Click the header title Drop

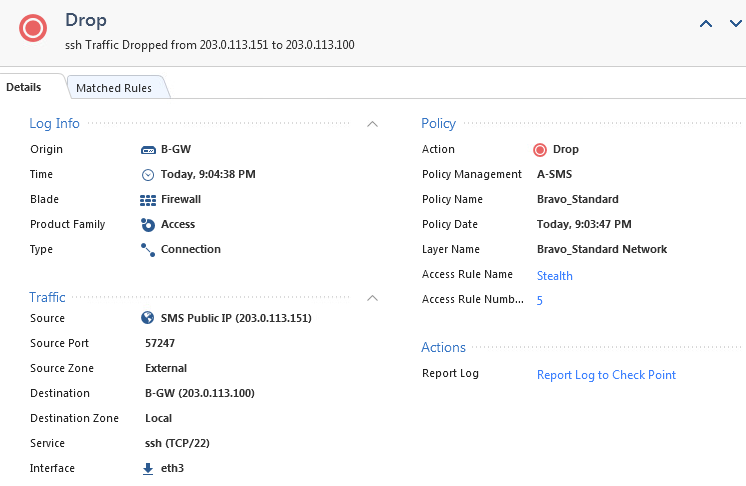click(86, 20)
